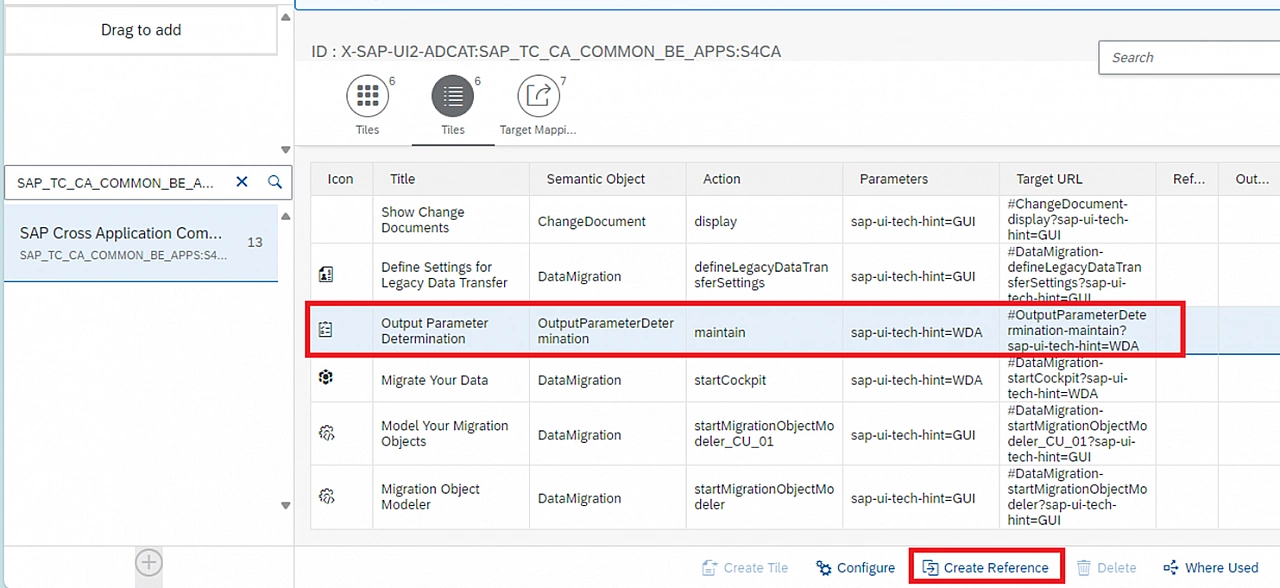
Task: Click the Delete button
Action: [1106, 567]
